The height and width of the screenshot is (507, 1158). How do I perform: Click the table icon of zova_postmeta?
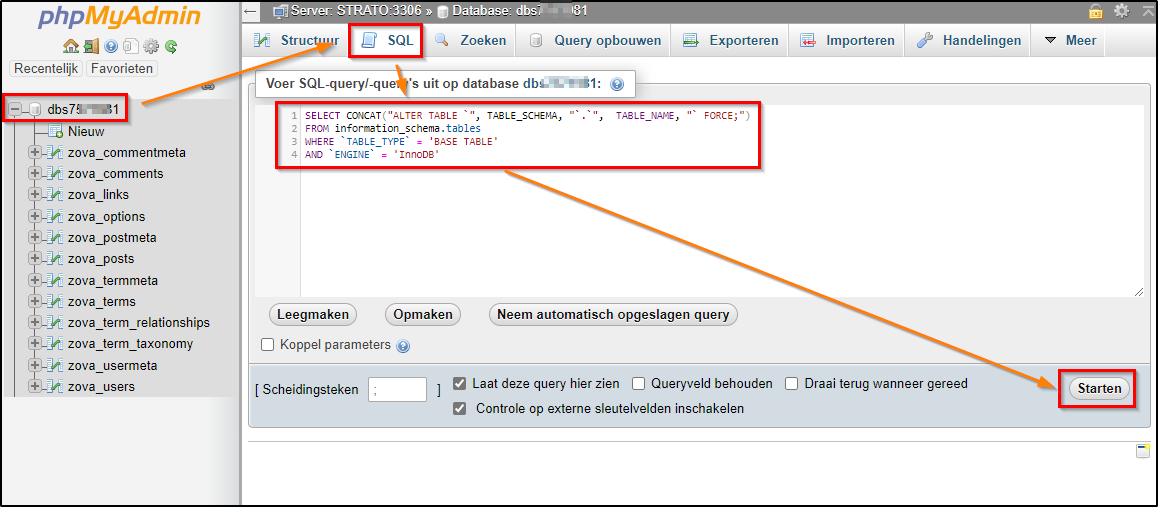[55, 238]
